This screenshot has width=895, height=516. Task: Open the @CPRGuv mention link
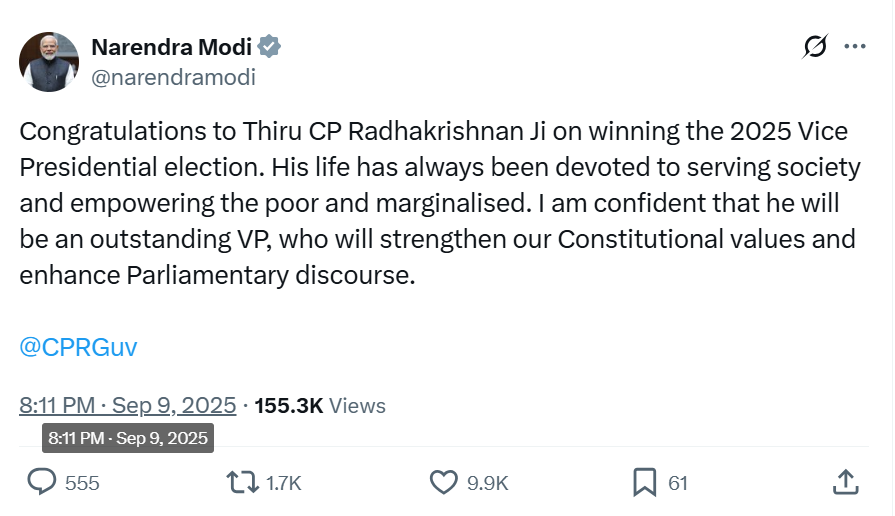click(x=78, y=347)
